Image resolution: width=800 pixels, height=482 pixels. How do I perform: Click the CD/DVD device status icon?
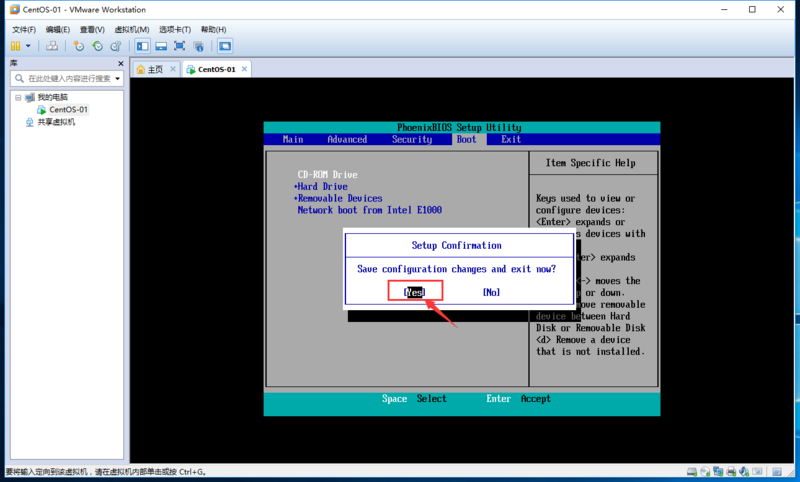coord(705,472)
